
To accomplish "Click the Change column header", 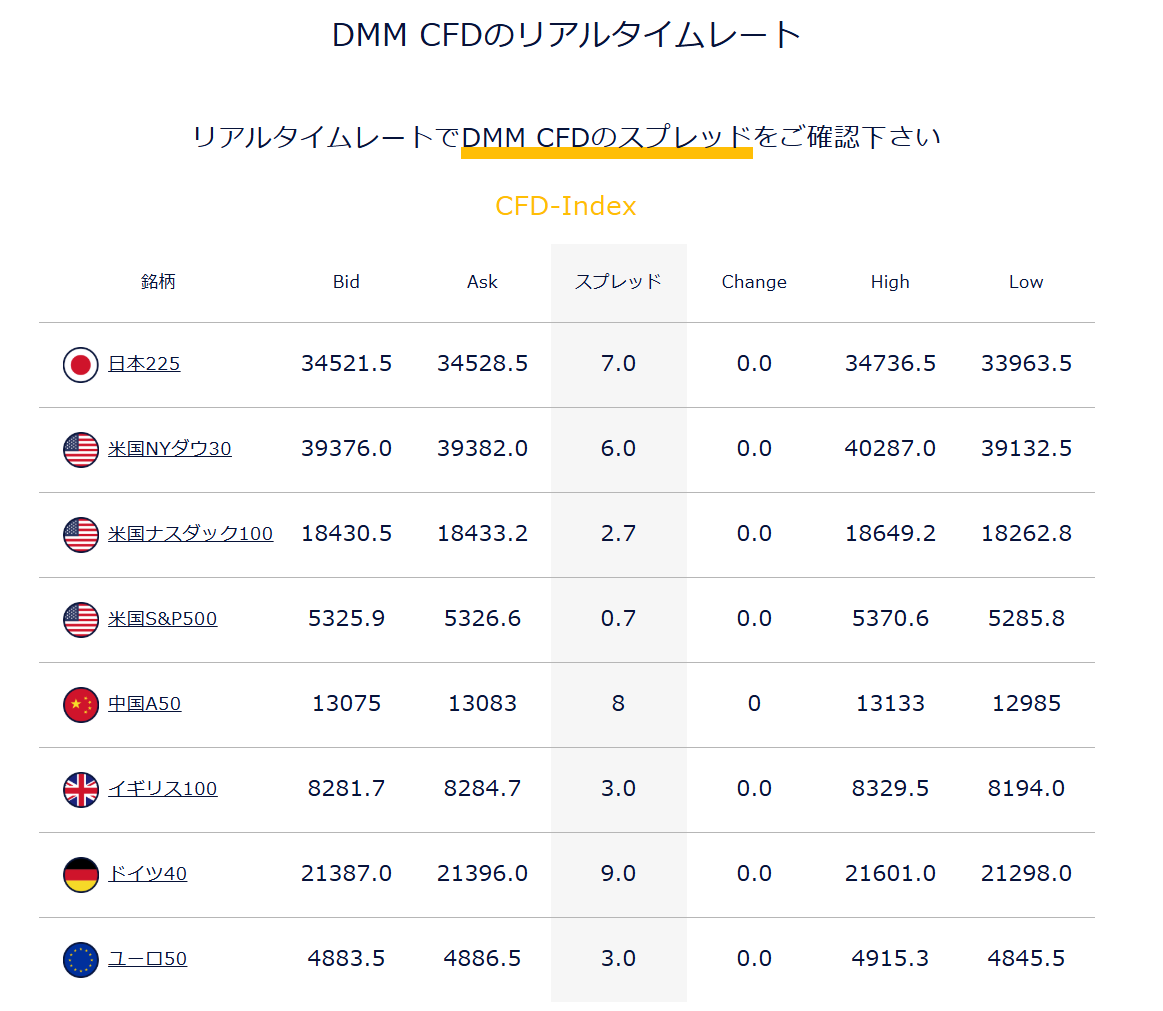I will [x=754, y=281].
